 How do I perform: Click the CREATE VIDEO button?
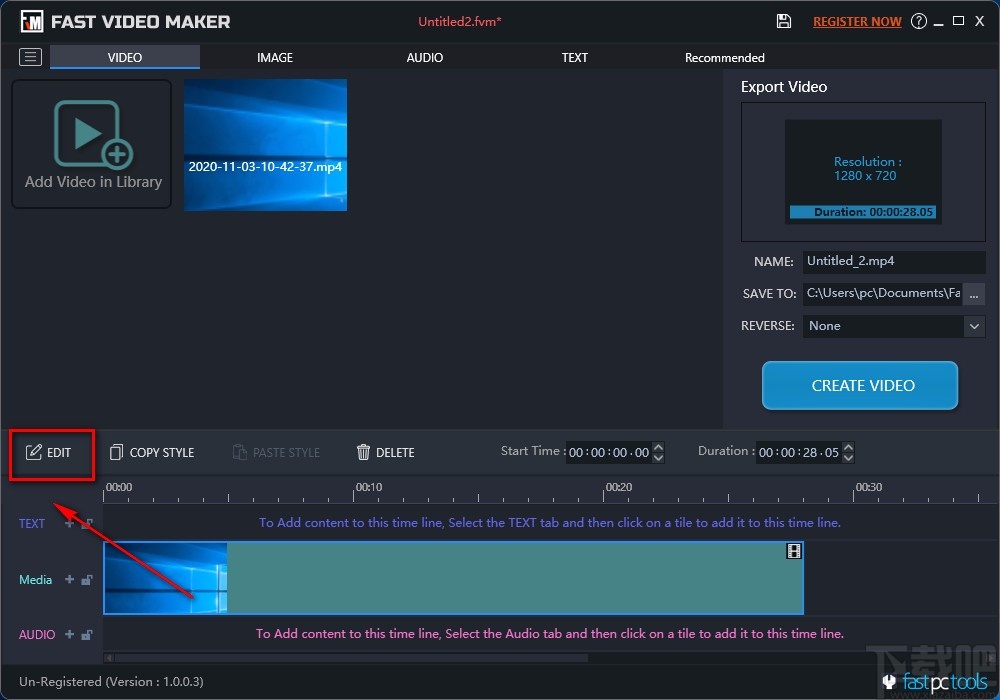click(x=860, y=385)
